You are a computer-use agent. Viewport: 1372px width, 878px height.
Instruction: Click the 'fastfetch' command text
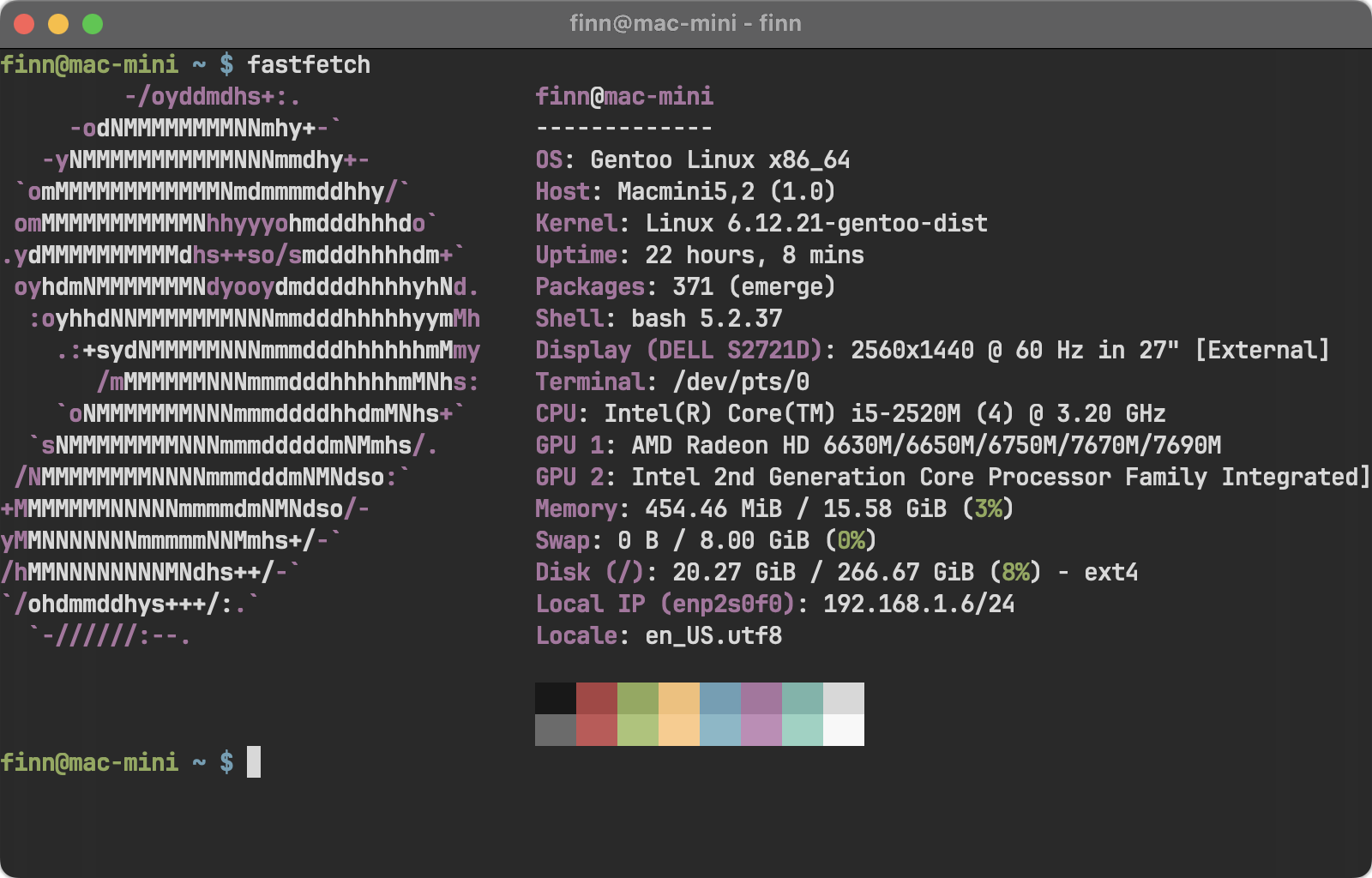309,64
